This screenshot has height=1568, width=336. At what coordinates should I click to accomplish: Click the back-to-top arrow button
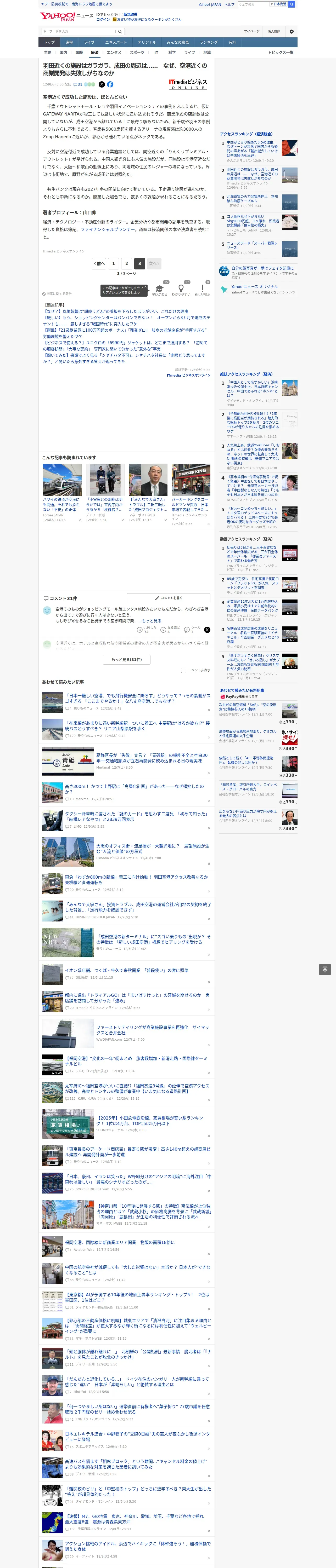coord(325,969)
